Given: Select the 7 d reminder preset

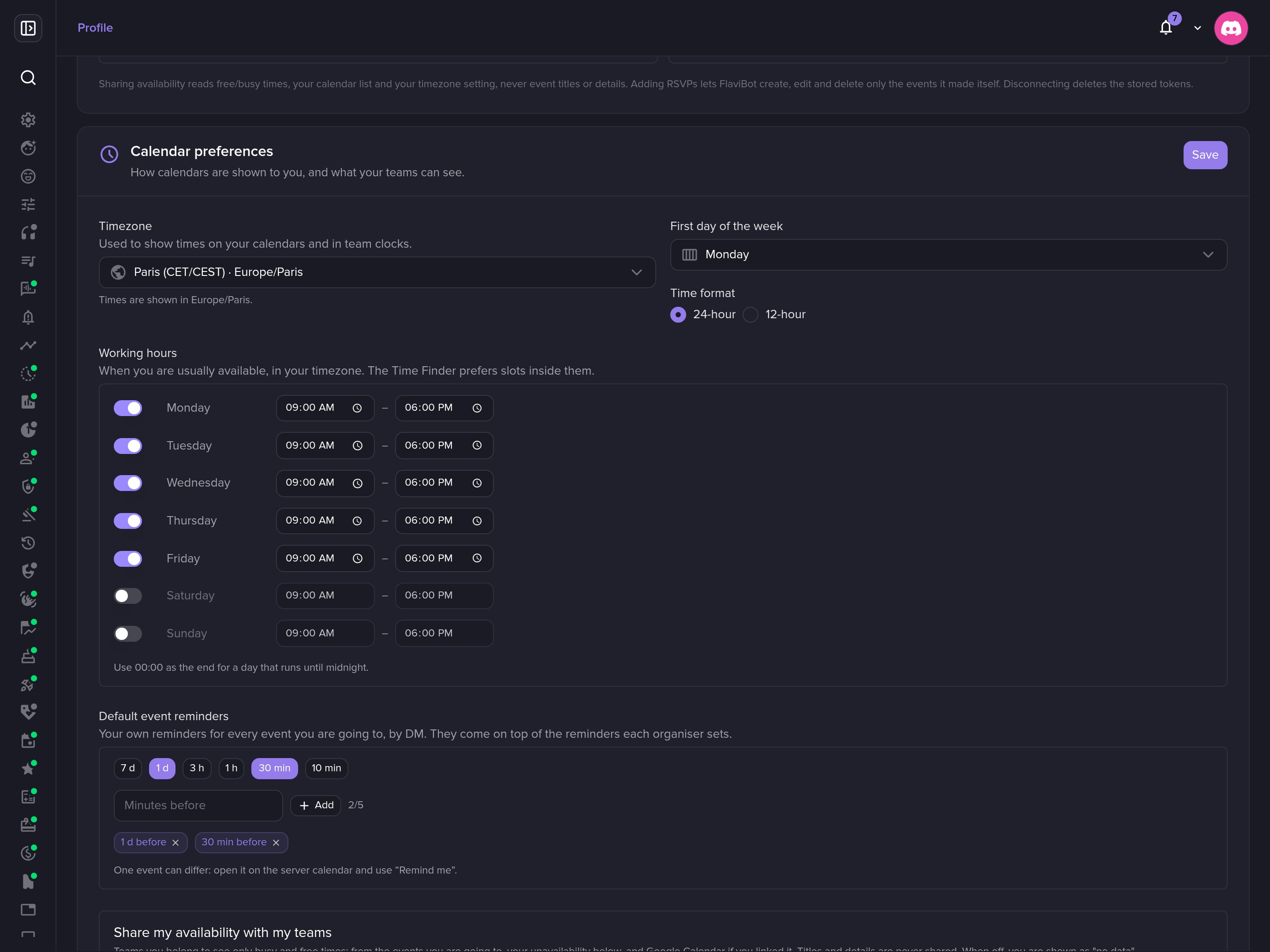Looking at the screenshot, I should pyautogui.click(x=127, y=768).
